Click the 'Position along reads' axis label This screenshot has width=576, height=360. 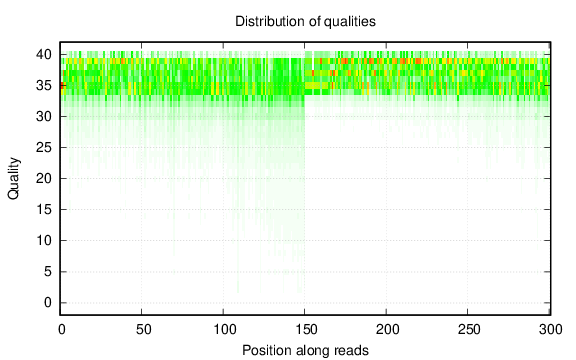pos(305,350)
